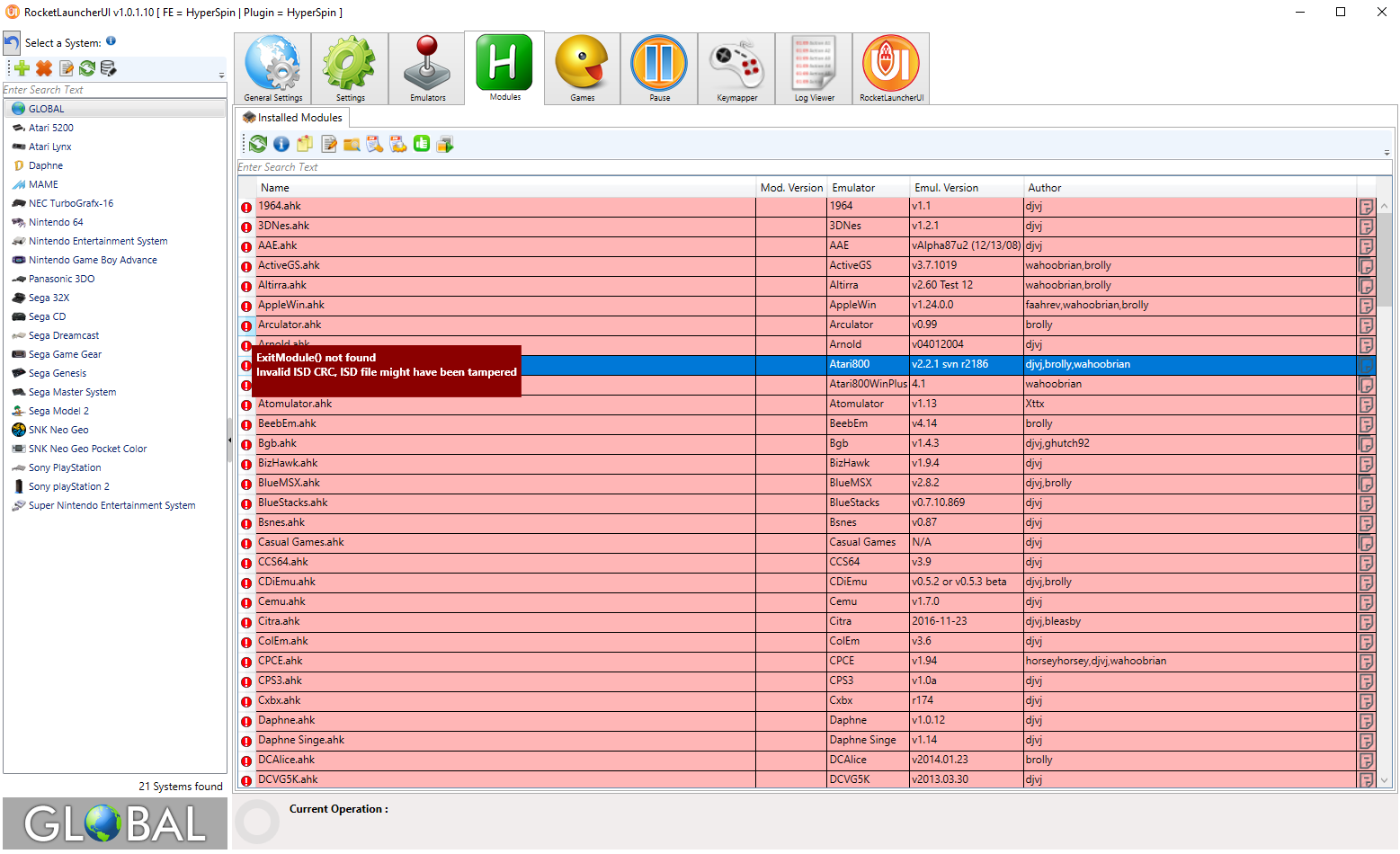1400x854 pixels.
Task: Click the systems Enter Search Text field
Action: [114, 90]
